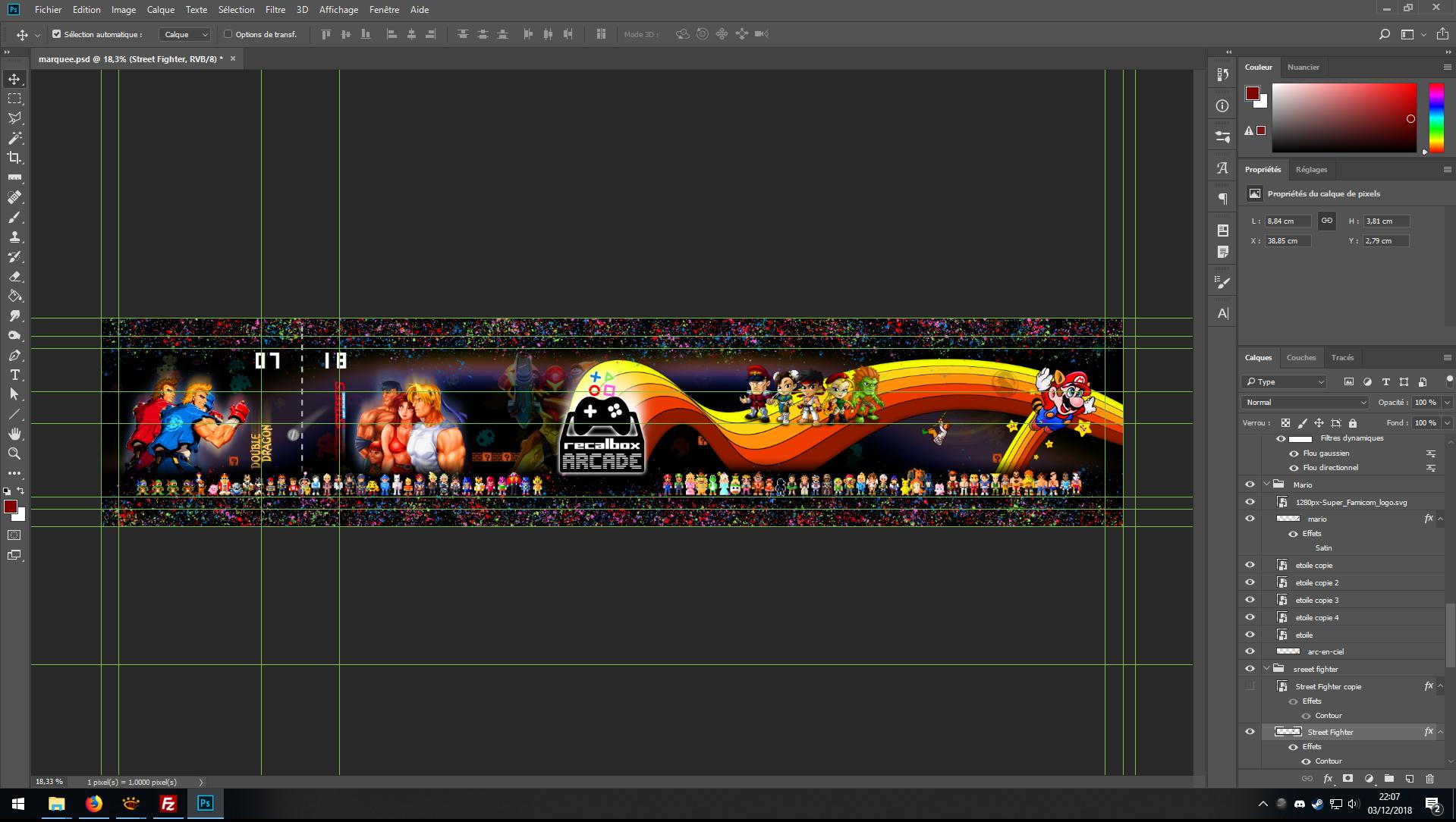Toggle Quick Mask mode
The image size is (1456, 822).
point(14,535)
